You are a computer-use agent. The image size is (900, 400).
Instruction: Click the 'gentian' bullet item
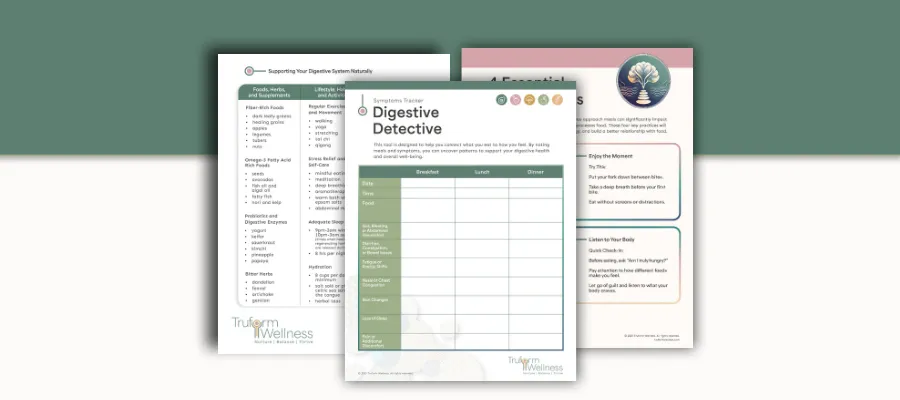point(261,300)
